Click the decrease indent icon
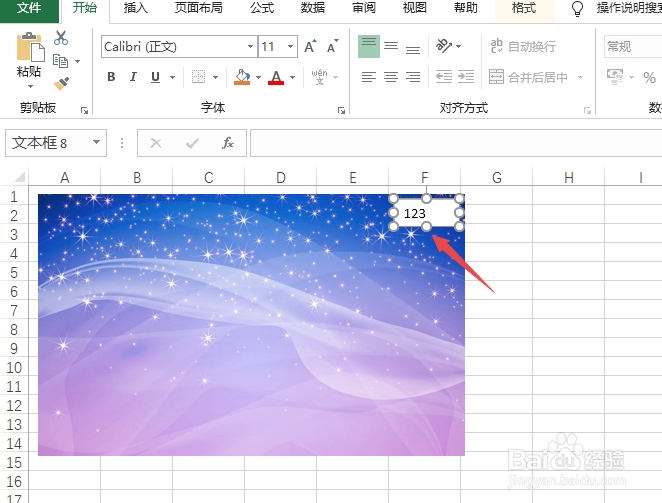 (x=444, y=77)
